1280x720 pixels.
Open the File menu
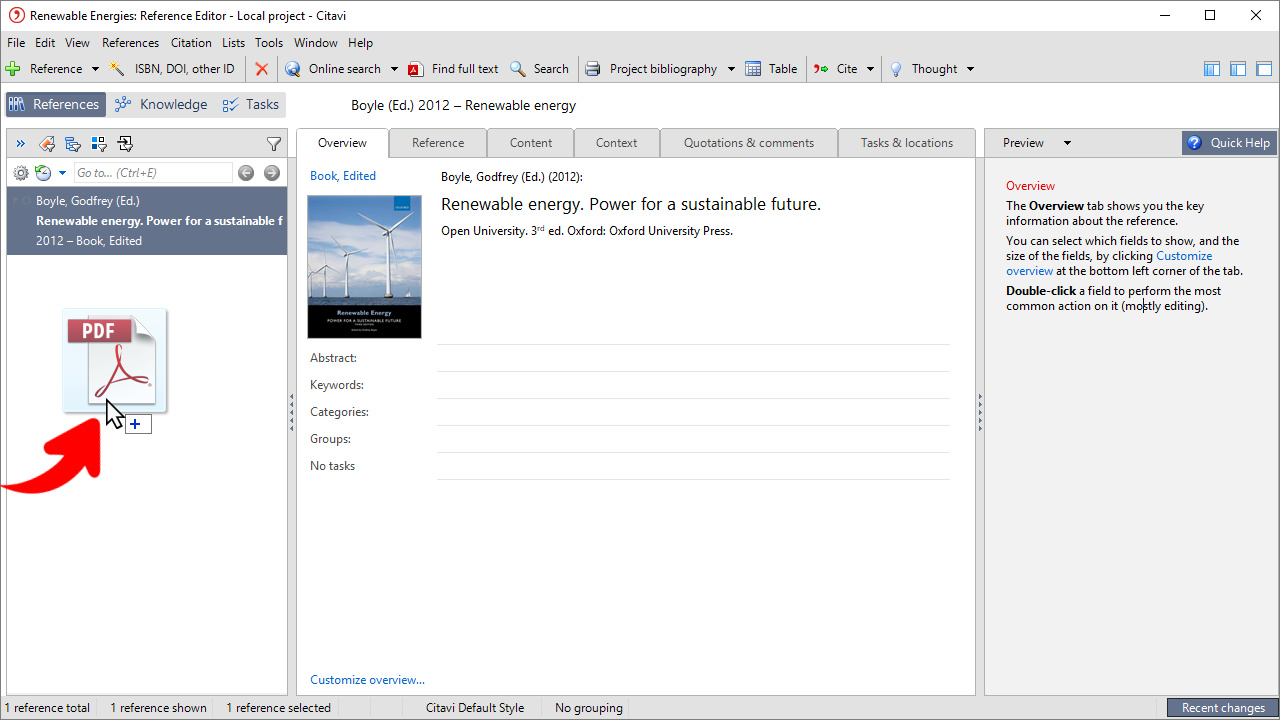(16, 43)
